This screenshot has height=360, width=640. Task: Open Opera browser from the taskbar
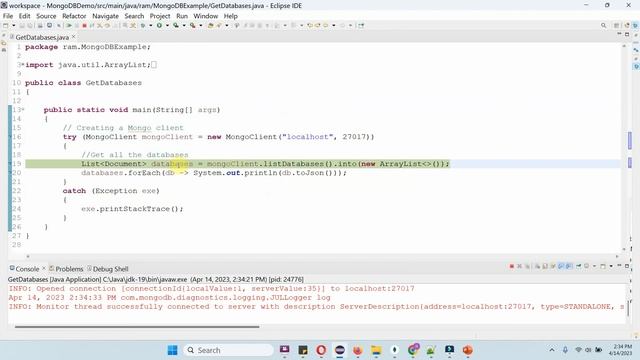tap(321, 350)
